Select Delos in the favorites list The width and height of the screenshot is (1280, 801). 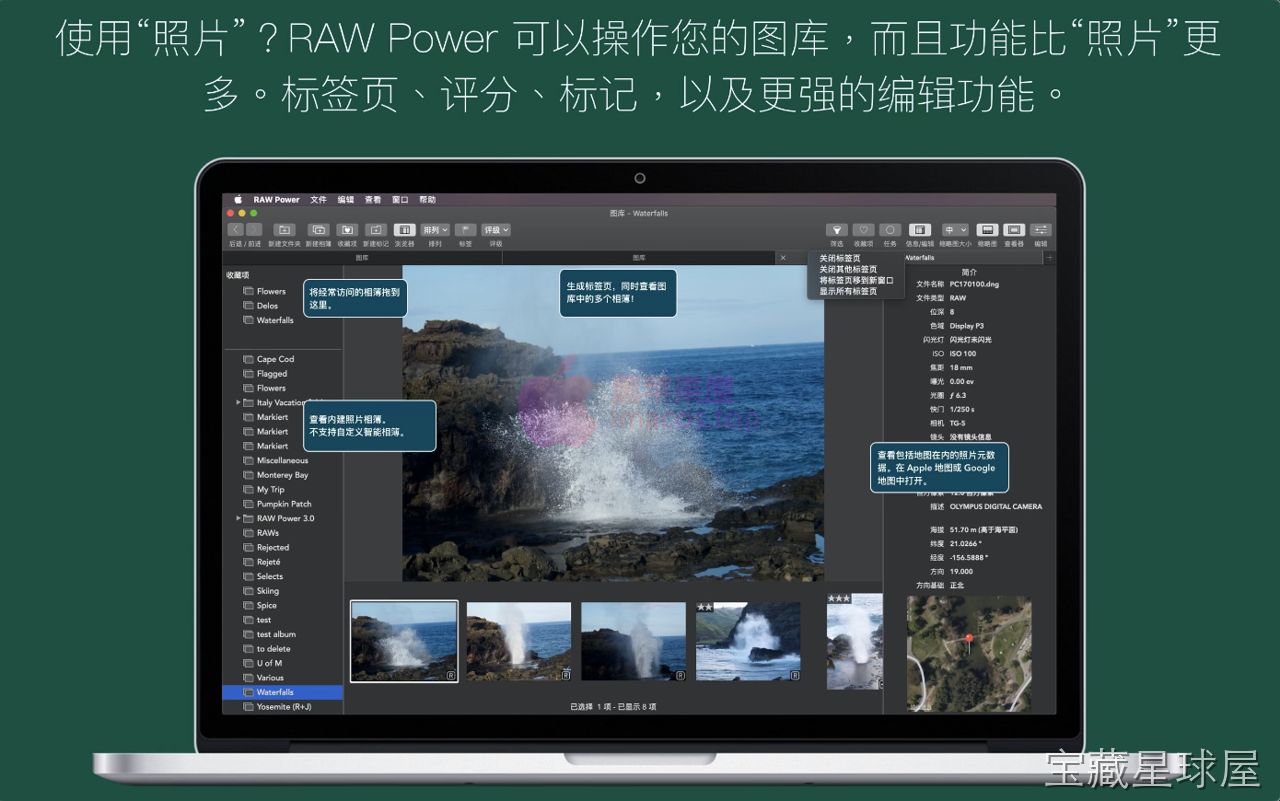pyautogui.click(x=267, y=306)
